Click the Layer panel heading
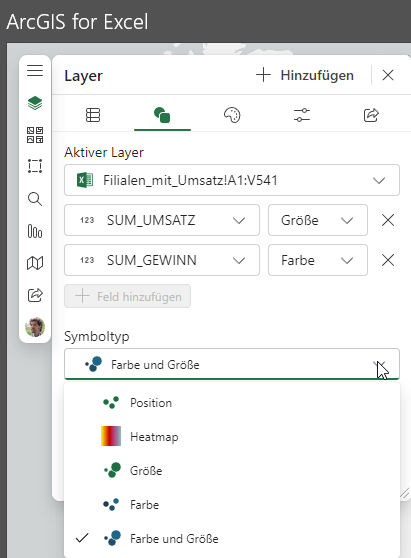 coord(84,76)
